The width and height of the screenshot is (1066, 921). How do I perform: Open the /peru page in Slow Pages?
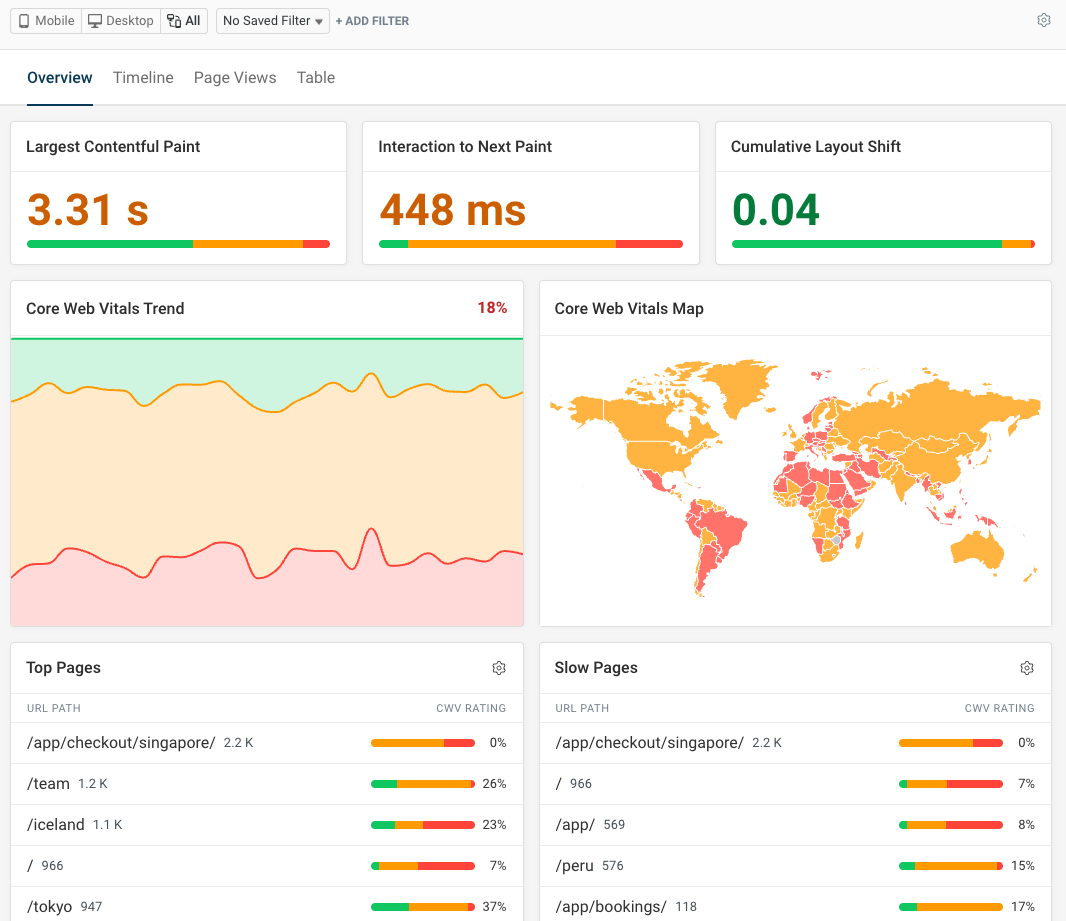pyautogui.click(x=574, y=865)
